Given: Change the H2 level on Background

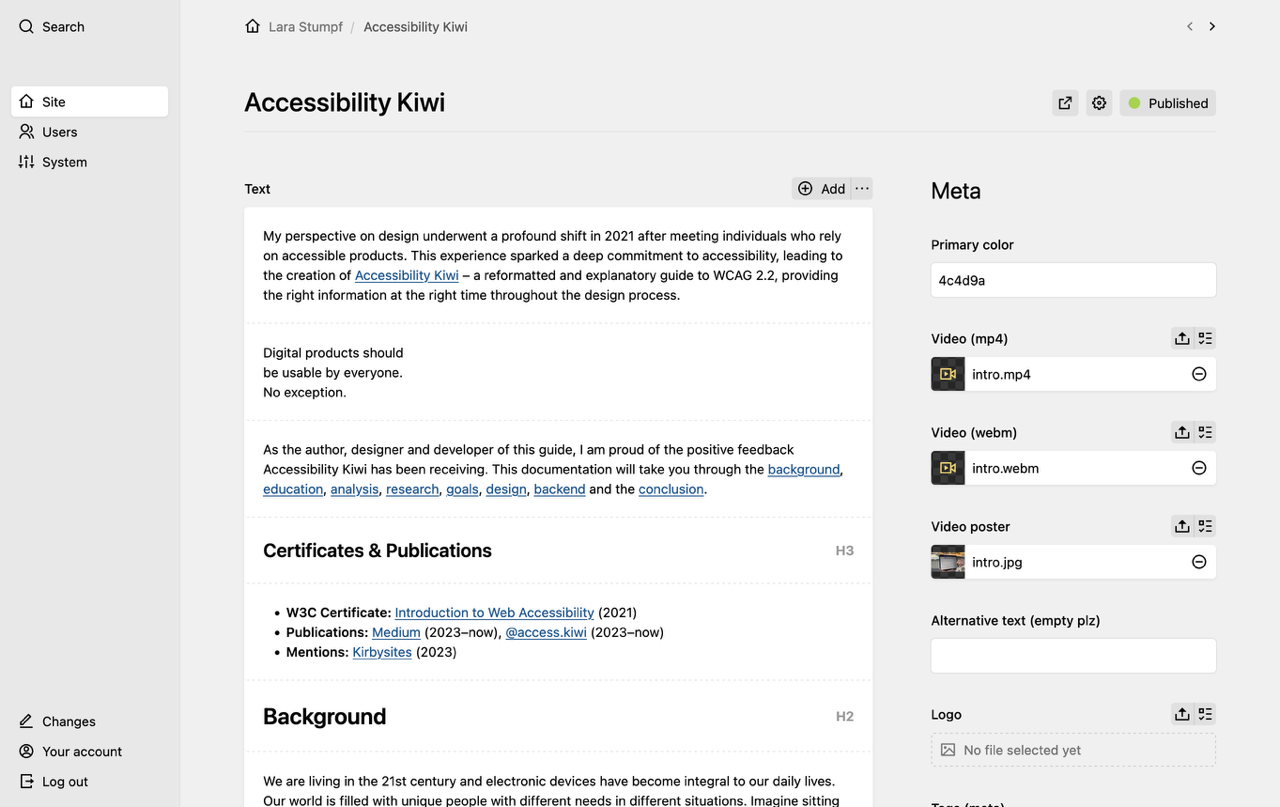Looking at the screenshot, I should (845, 717).
